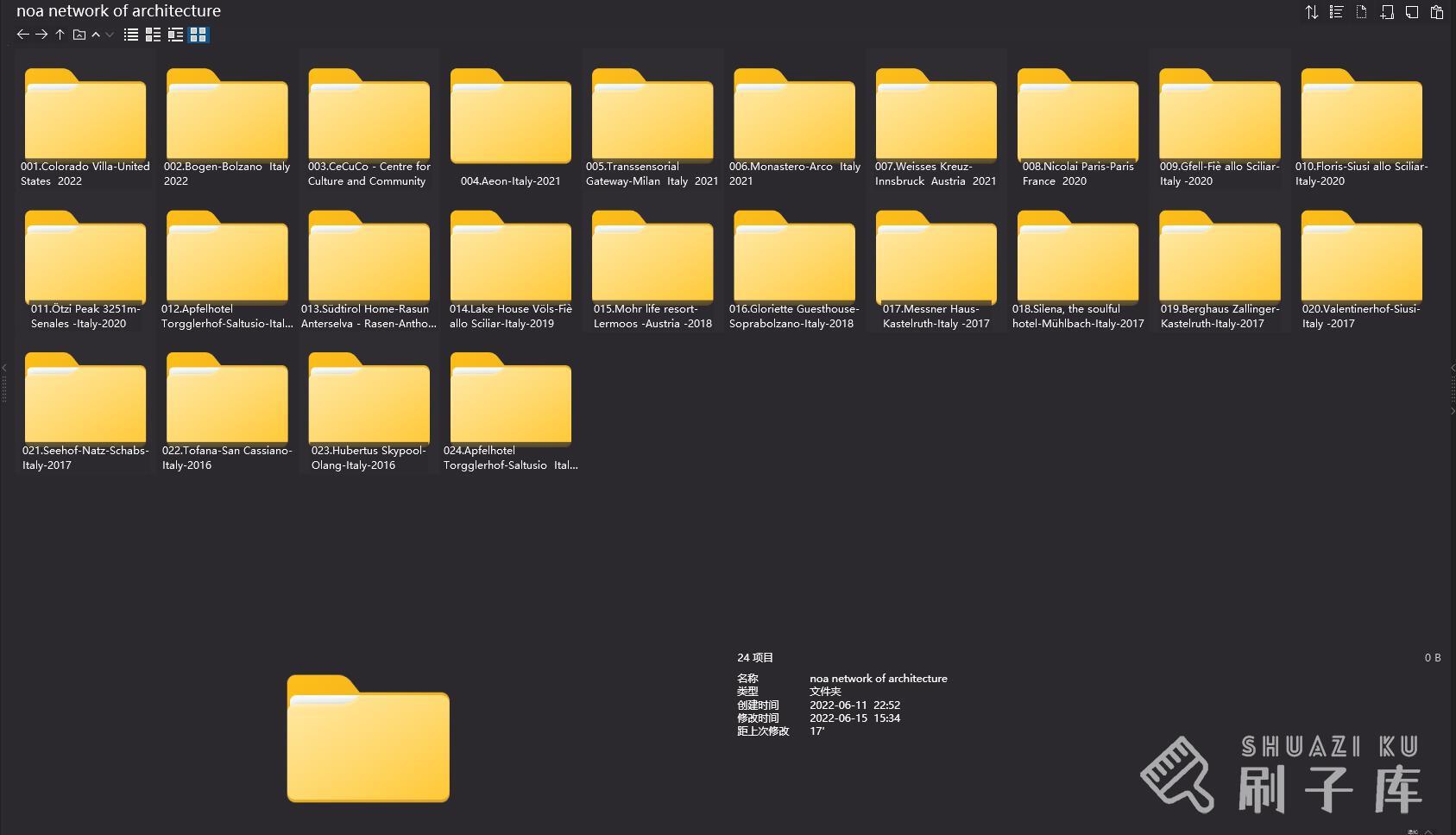
Task: Select the 023.Hubertus Skypool-Olang folder
Action: pyautogui.click(x=369, y=411)
